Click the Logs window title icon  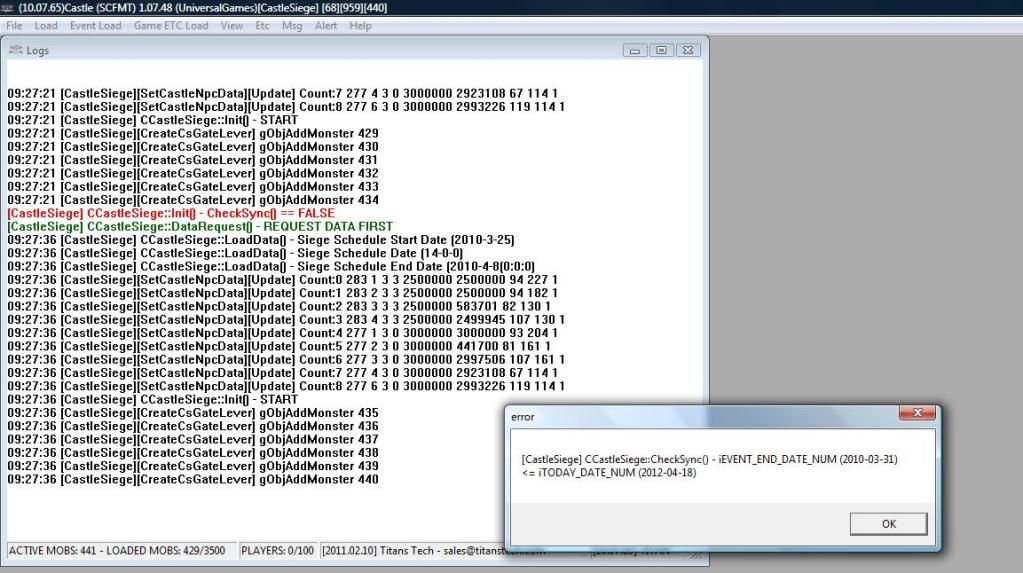15,50
